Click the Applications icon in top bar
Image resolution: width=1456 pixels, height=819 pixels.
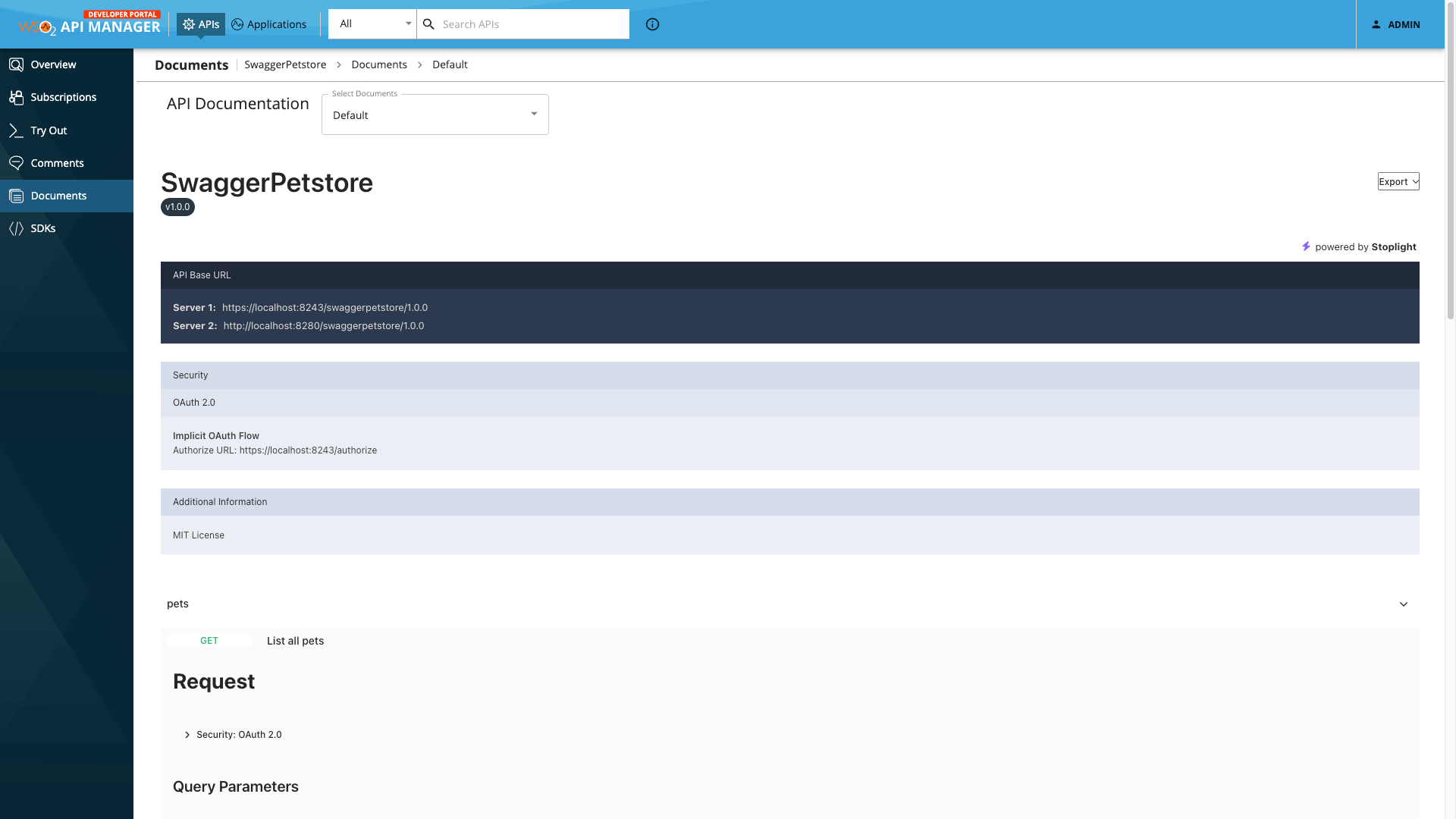point(237,24)
